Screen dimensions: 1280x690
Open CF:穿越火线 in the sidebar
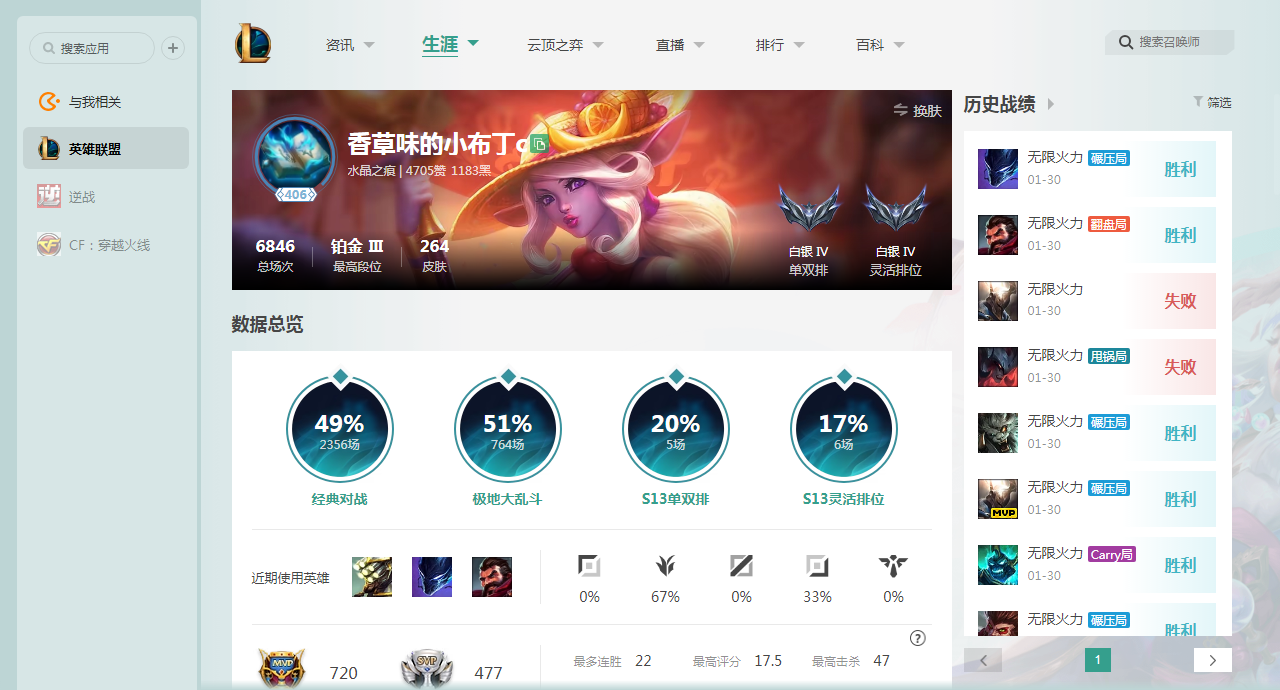[x=106, y=244]
